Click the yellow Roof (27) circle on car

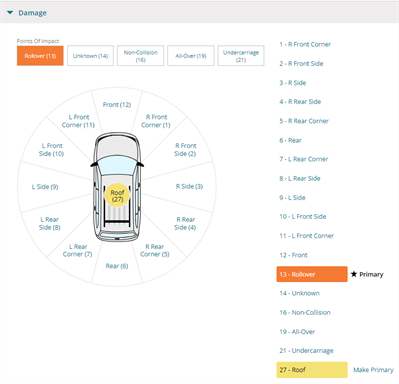point(117,195)
